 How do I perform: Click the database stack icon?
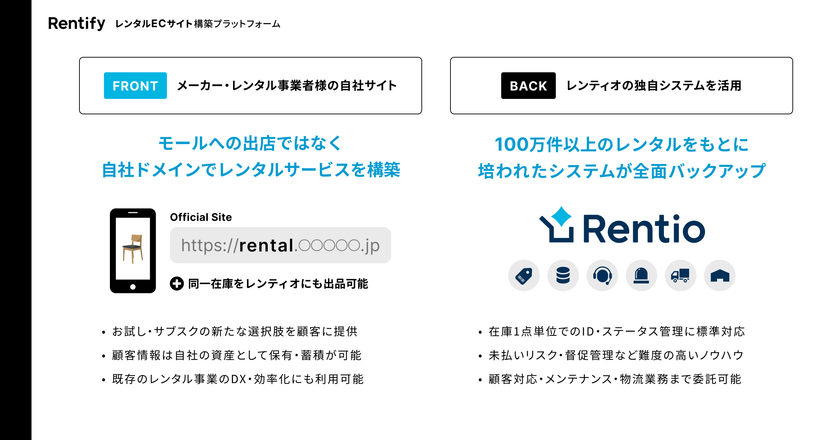pos(562,275)
